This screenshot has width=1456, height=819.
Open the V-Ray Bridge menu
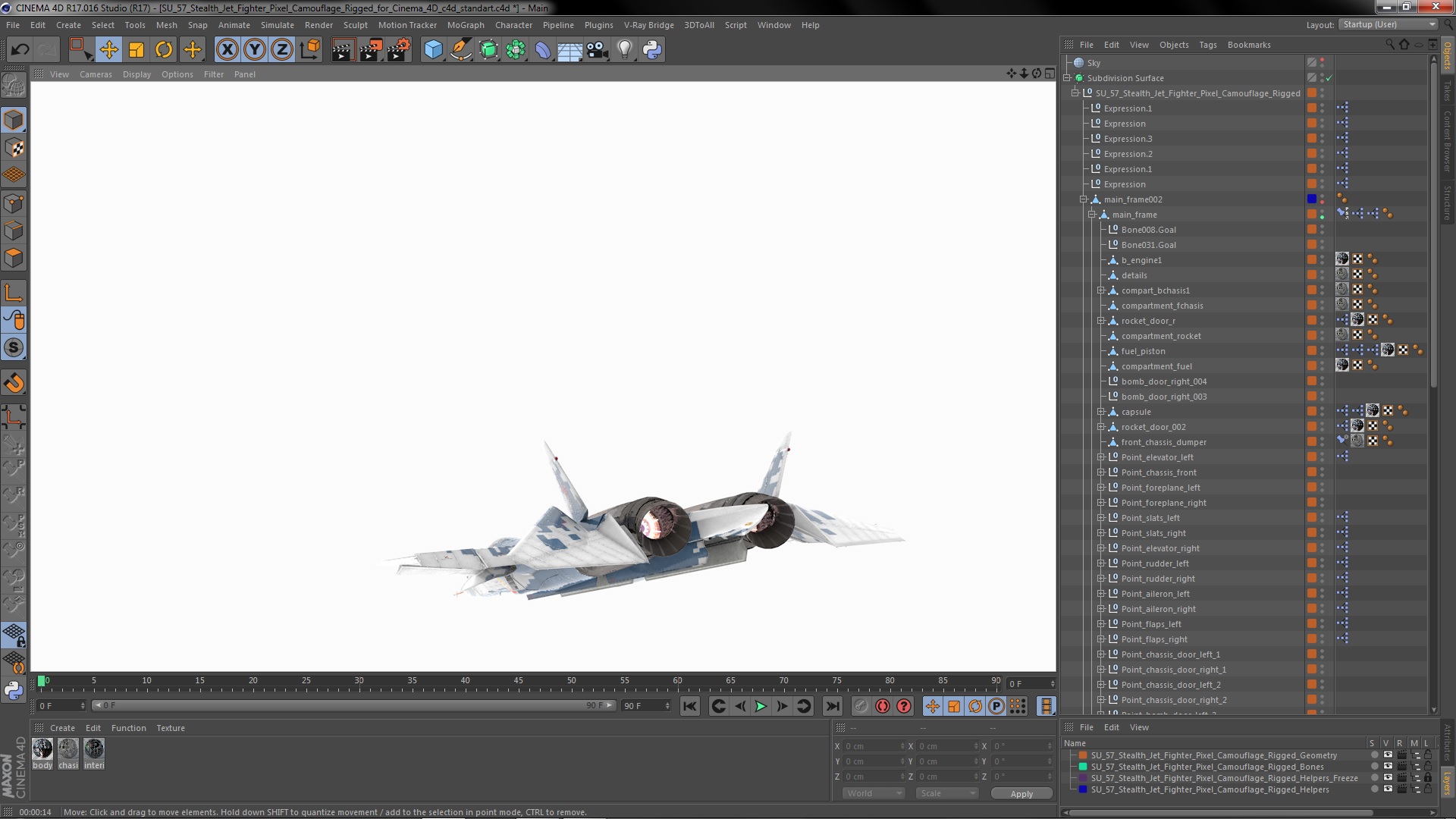[x=648, y=25]
